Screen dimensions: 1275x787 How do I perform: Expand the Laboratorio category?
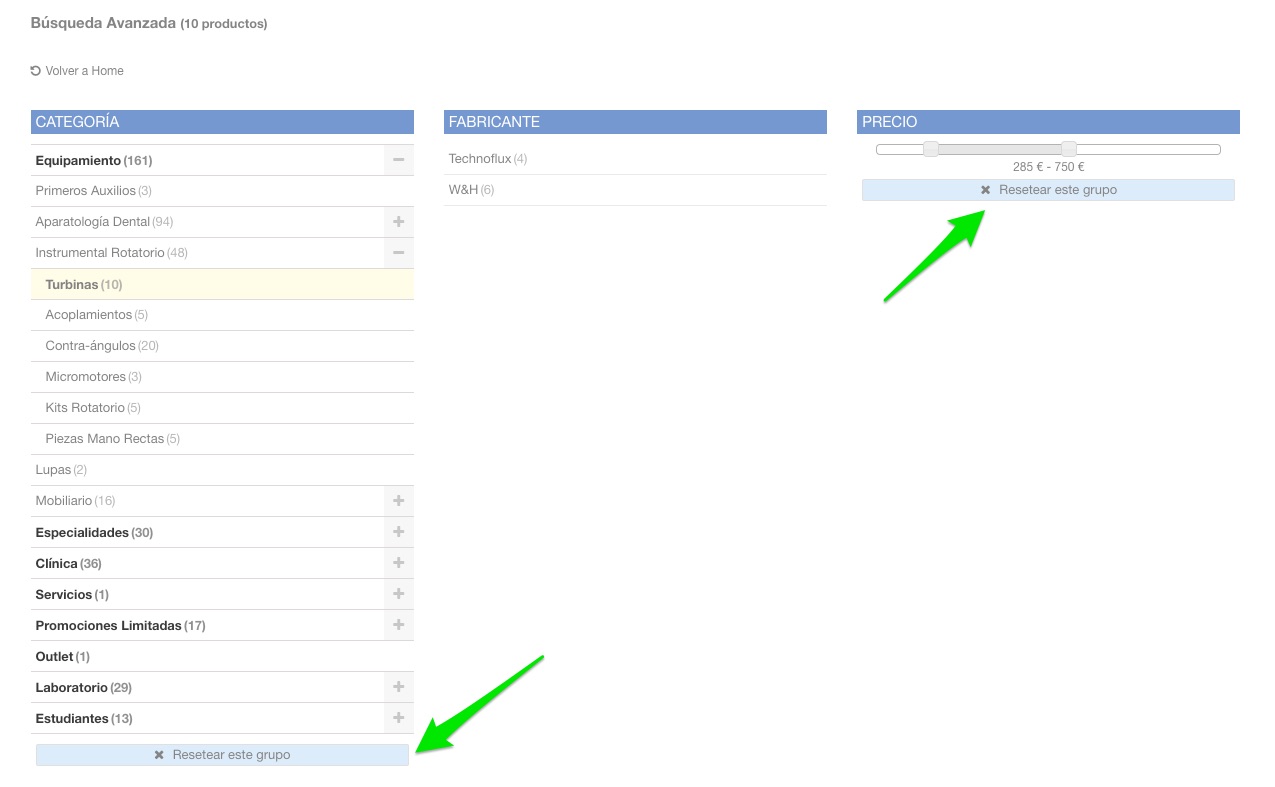point(398,687)
